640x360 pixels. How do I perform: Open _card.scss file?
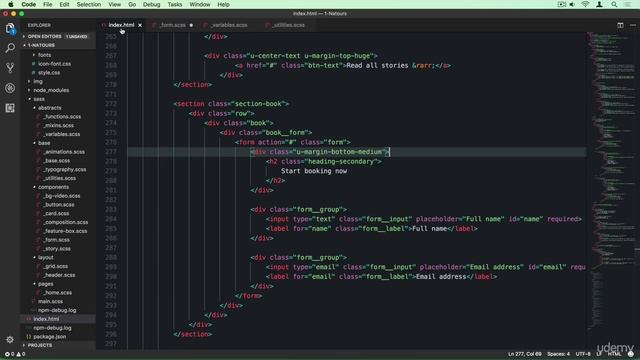[56, 213]
